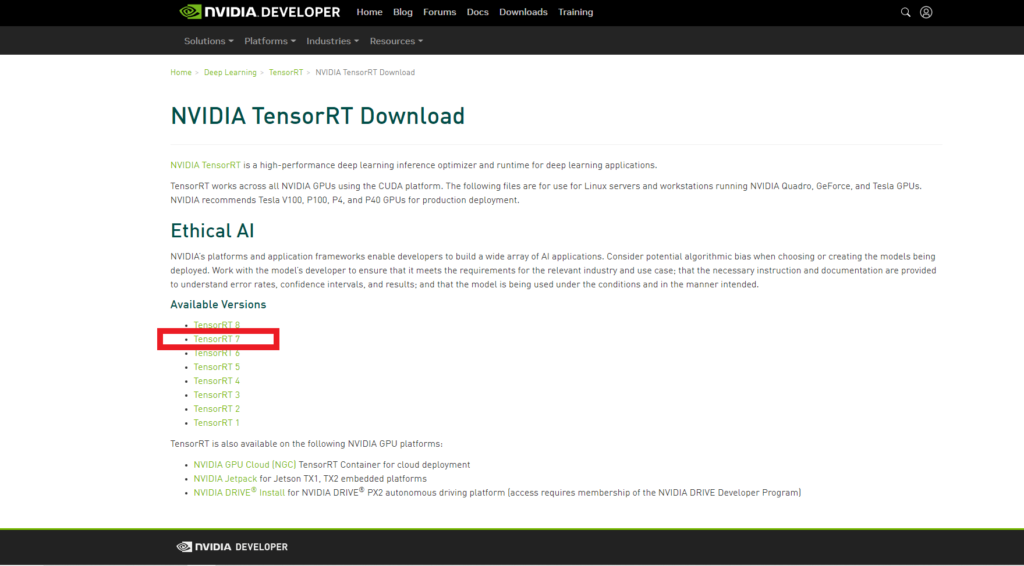The width and height of the screenshot is (1024, 566).
Task: Follow the NVIDIA GPU Cloud (NGC) link
Action: coord(244,465)
